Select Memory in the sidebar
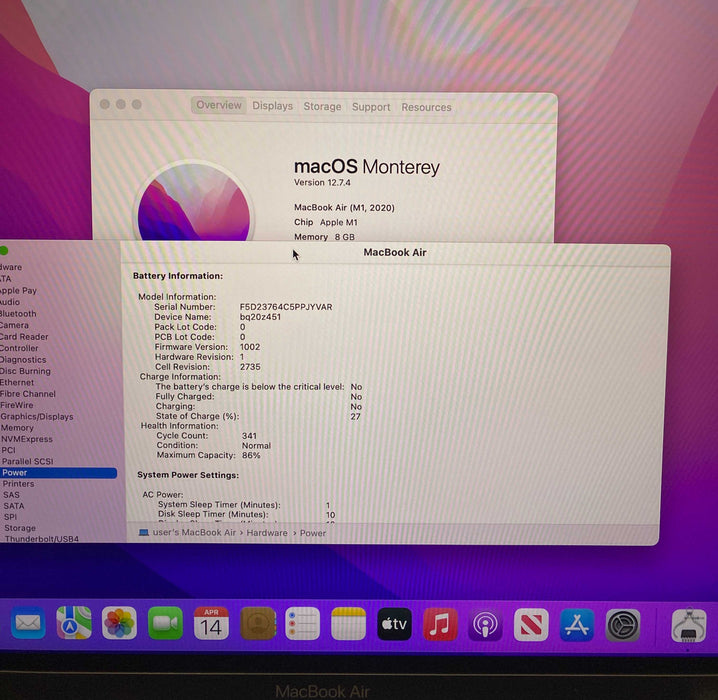The width and height of the screenshot is (718, 700). (17, 428)
